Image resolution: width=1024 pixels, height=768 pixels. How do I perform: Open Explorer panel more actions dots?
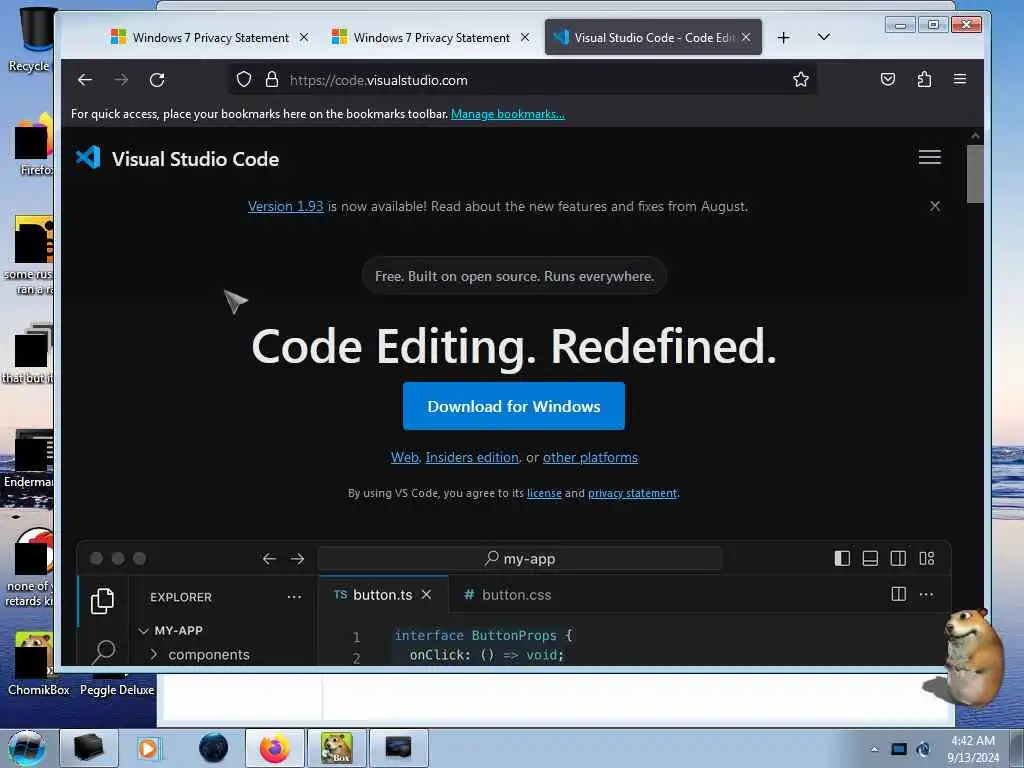(295, 597)
